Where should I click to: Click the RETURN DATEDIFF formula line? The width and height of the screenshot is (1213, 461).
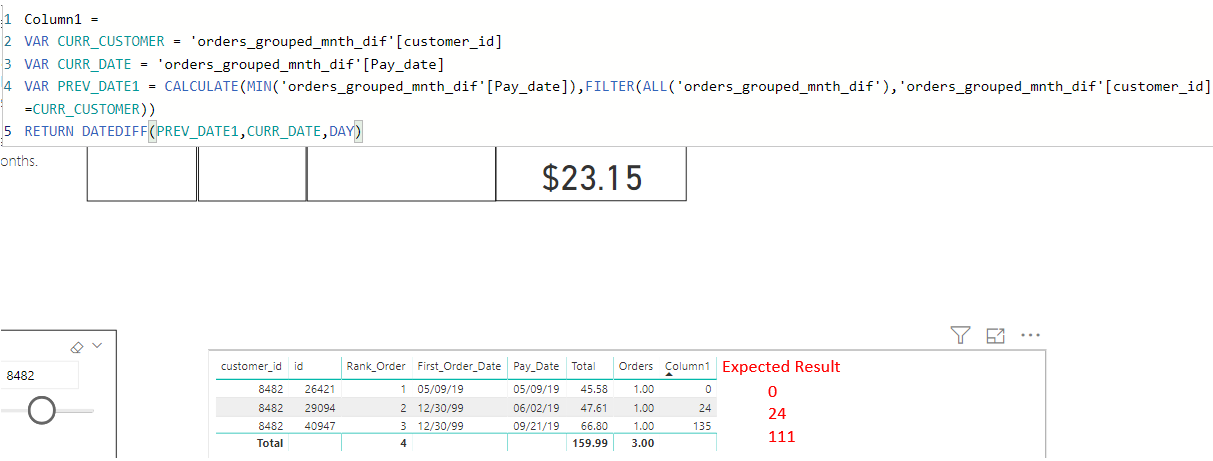(193, 131)
